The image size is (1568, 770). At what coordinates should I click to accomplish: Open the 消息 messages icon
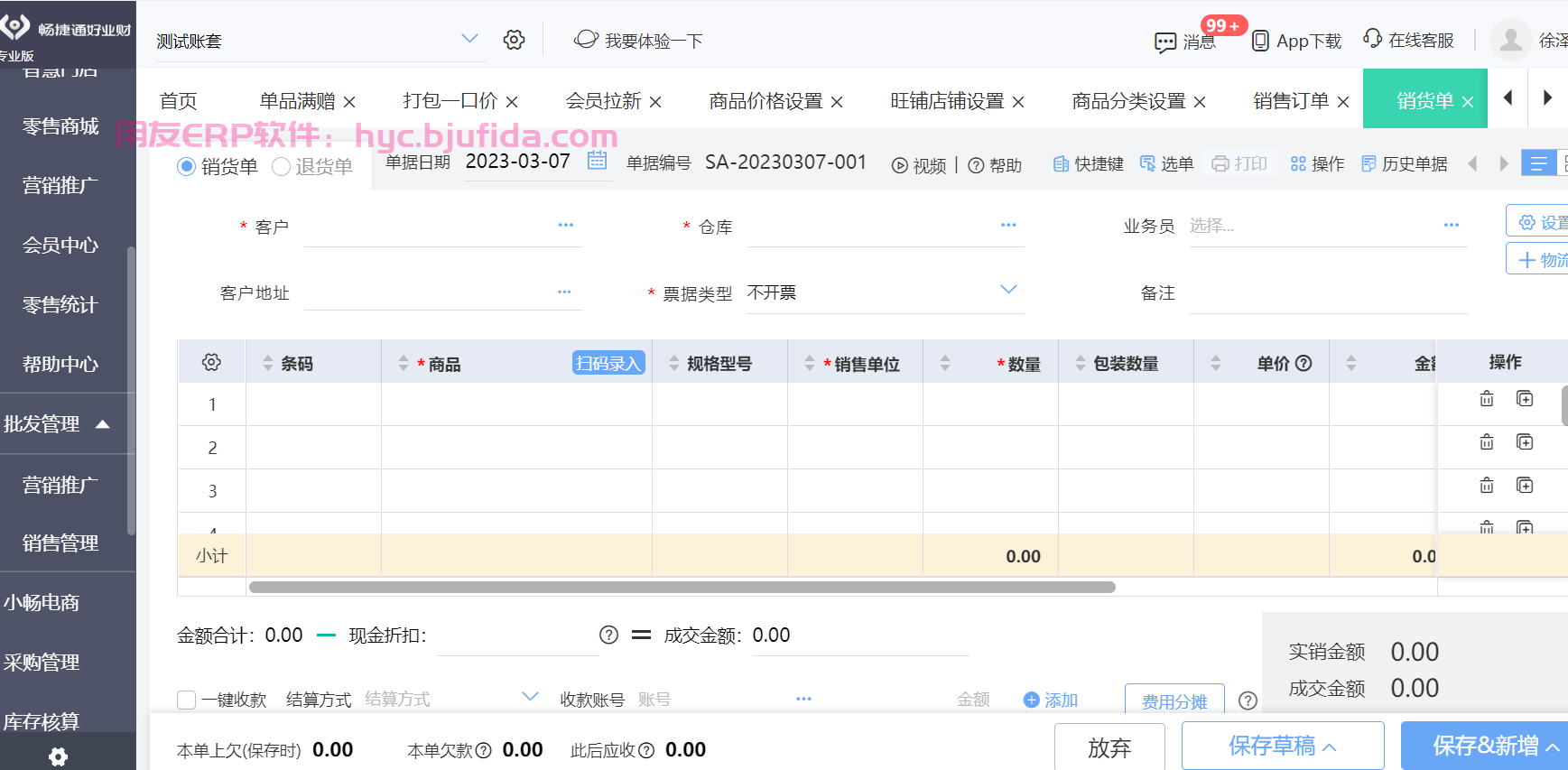pos(1165,42)
